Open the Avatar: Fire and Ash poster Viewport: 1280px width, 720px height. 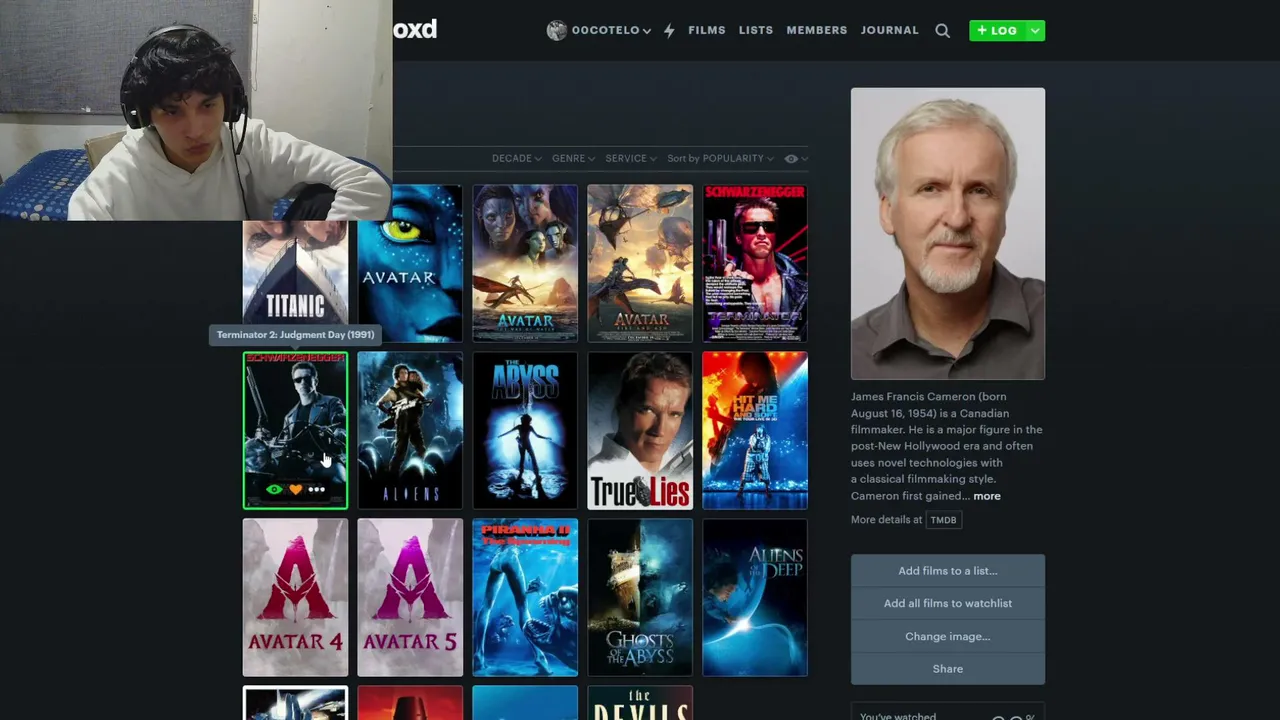pos(640,264)
